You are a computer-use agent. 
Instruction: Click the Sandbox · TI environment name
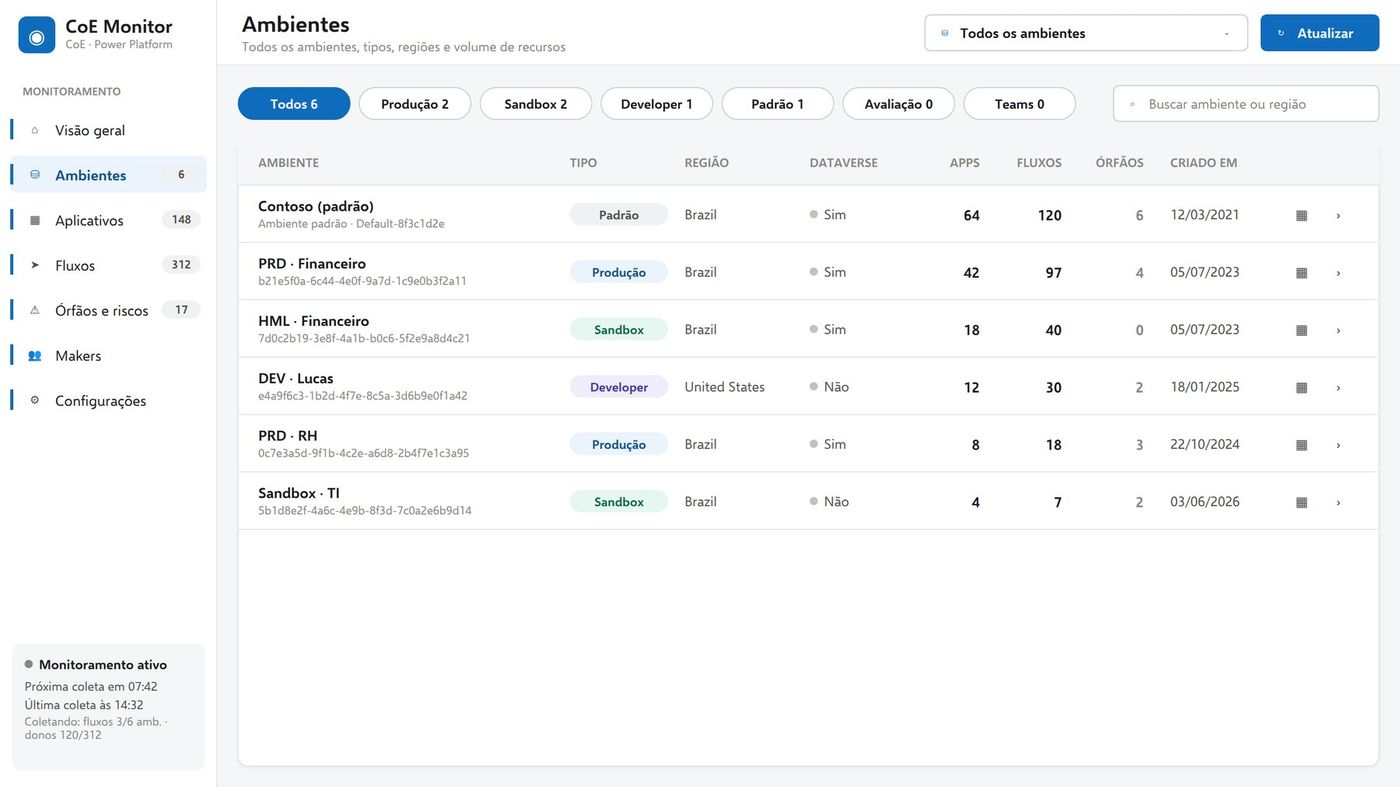(299, 493)
